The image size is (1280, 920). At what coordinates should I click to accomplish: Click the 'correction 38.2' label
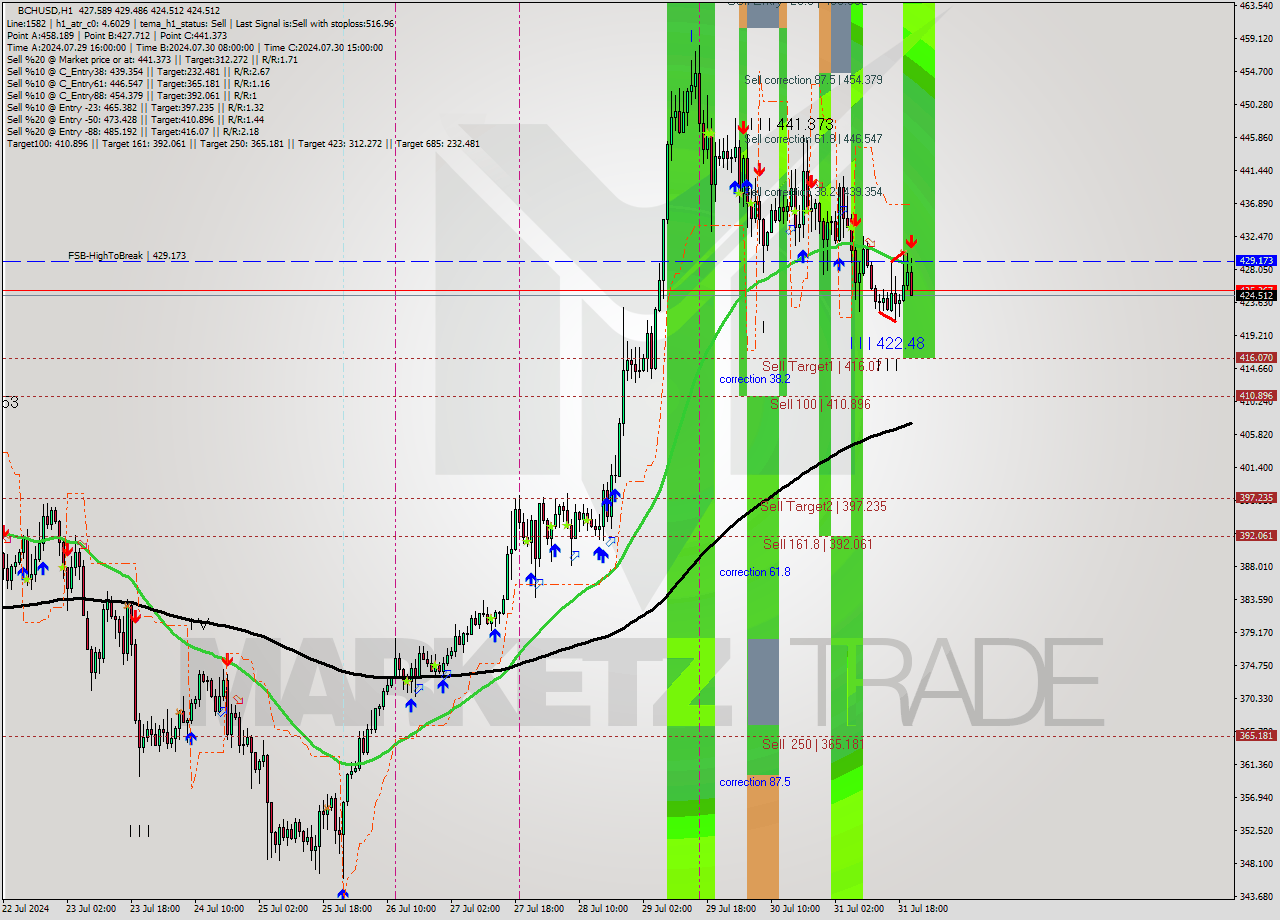(x=754, y=379)
